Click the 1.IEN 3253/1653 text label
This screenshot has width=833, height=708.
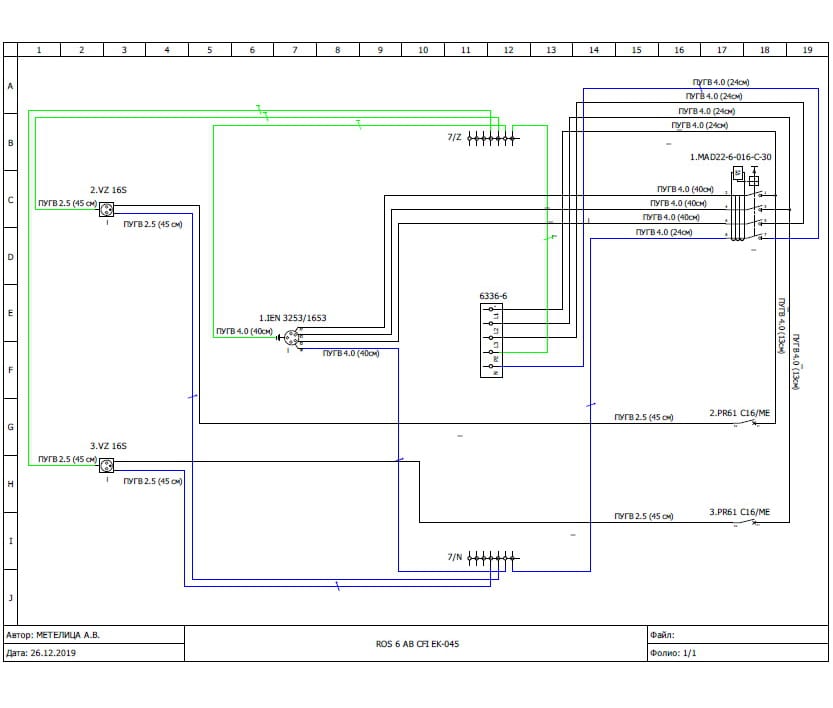coord(293,317)
